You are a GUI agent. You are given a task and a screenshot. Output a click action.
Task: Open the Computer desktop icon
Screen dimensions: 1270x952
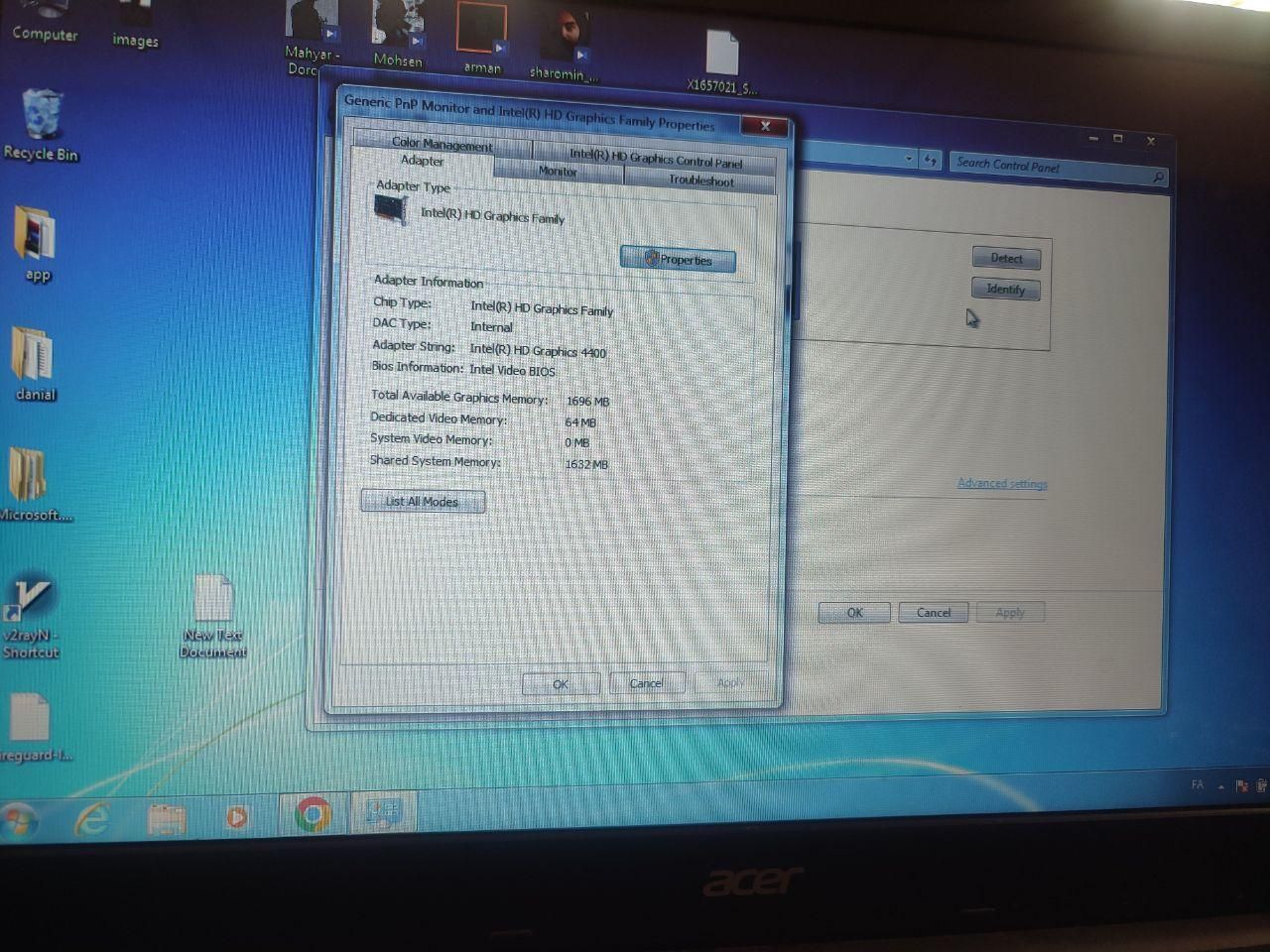tap(43, 22)
